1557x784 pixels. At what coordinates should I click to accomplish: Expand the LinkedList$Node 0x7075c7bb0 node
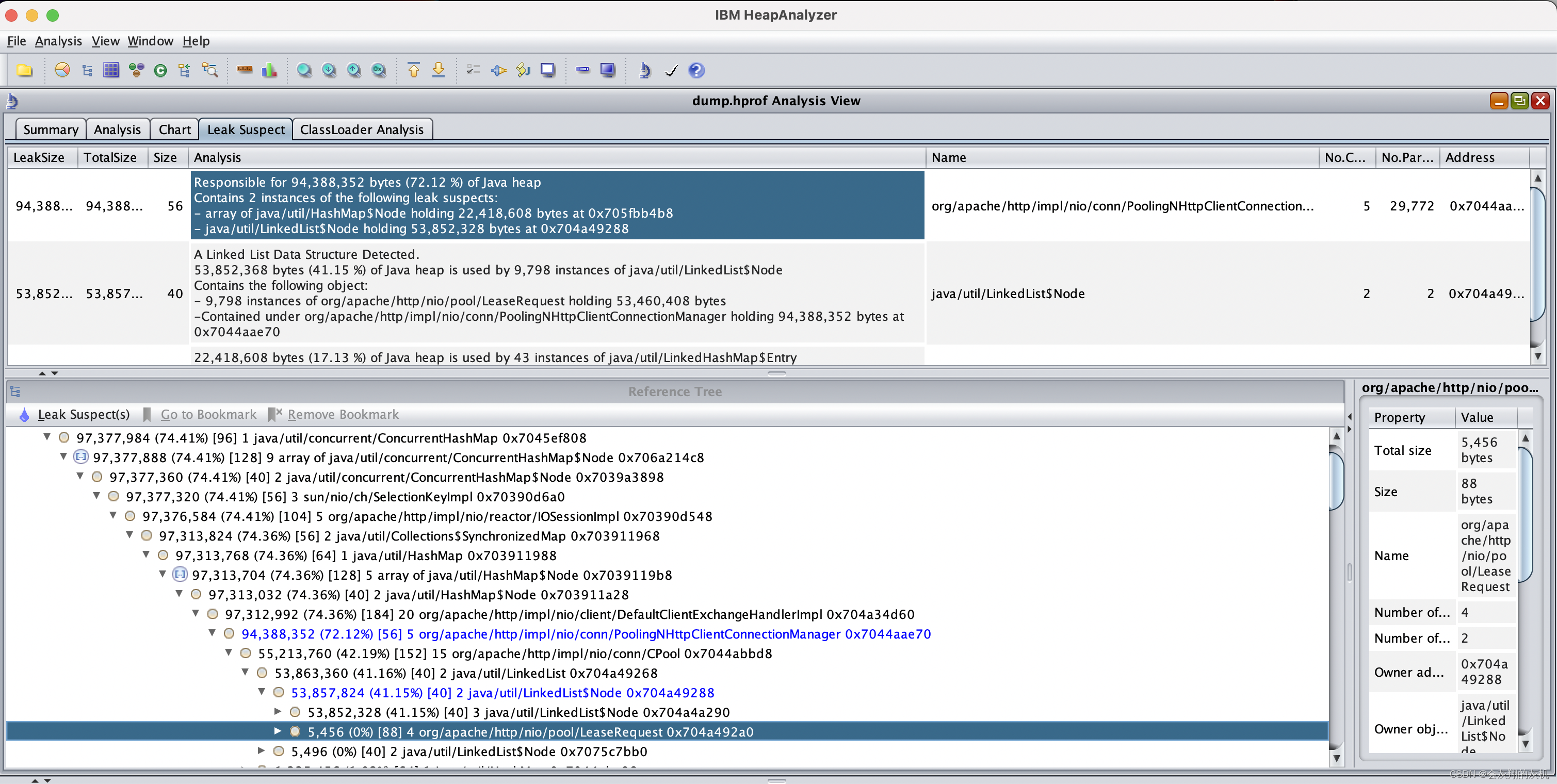(x=261, y=751)
